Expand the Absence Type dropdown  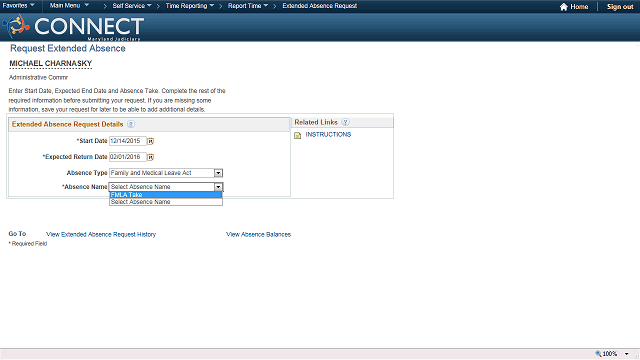pos(218,173)
